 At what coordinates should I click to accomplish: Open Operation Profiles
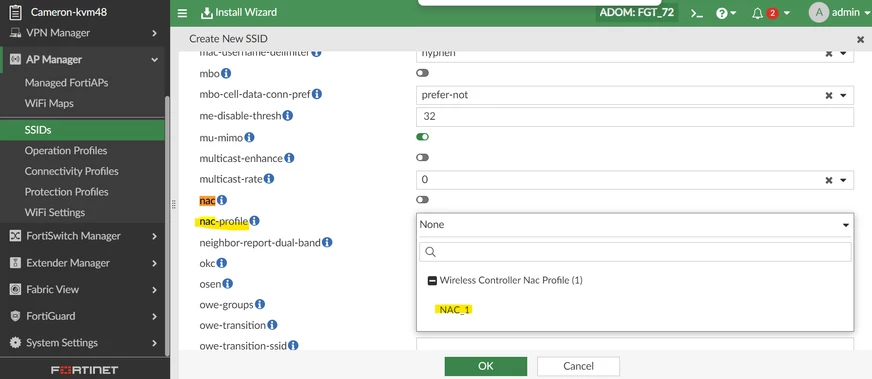[66, 151]
